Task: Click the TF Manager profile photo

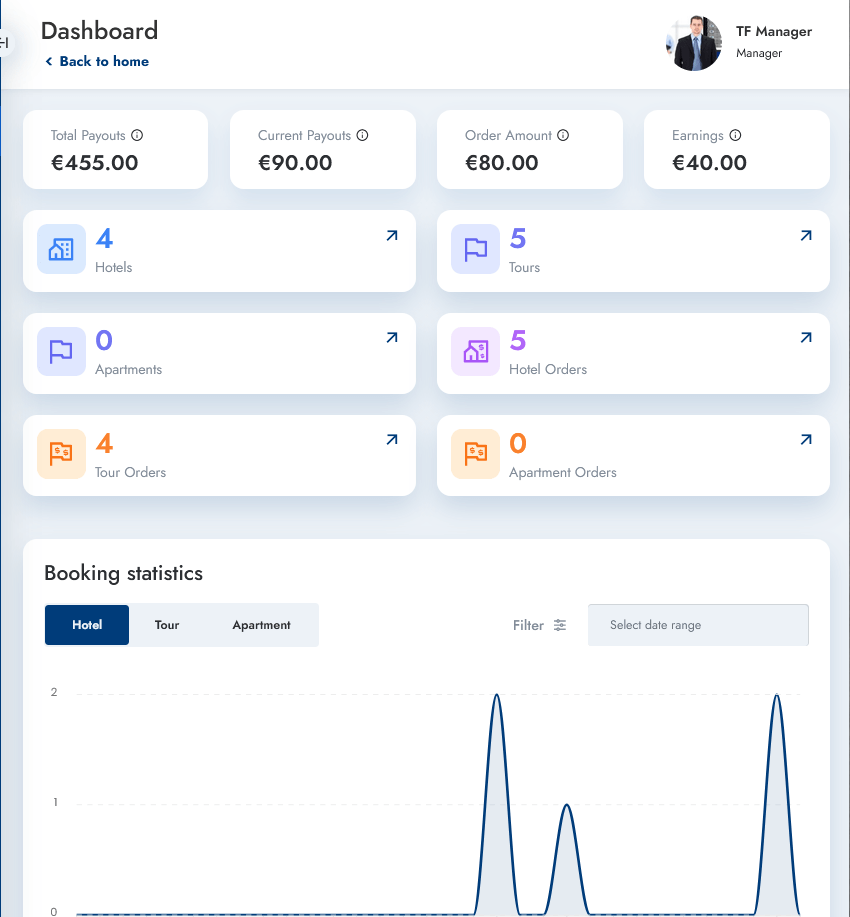Action: [694, 43]
